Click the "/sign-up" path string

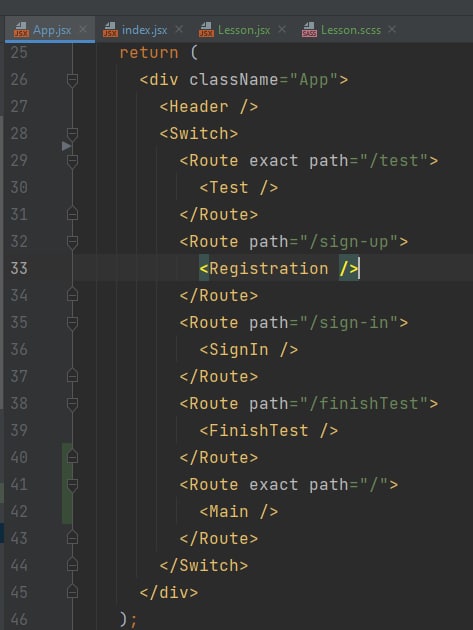[349, 241]
